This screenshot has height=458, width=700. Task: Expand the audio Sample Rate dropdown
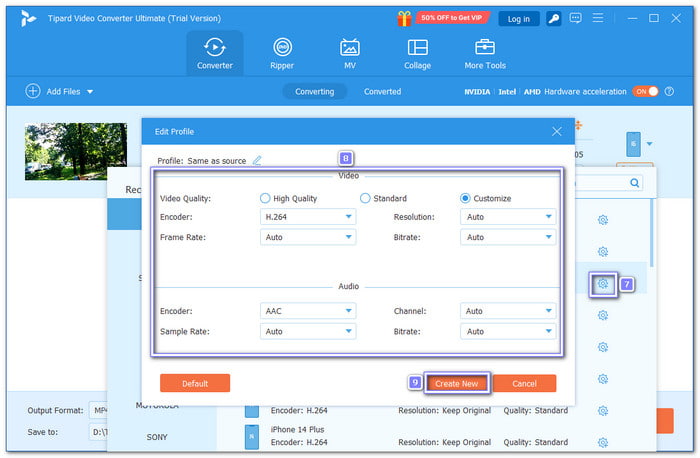(307, 331)
